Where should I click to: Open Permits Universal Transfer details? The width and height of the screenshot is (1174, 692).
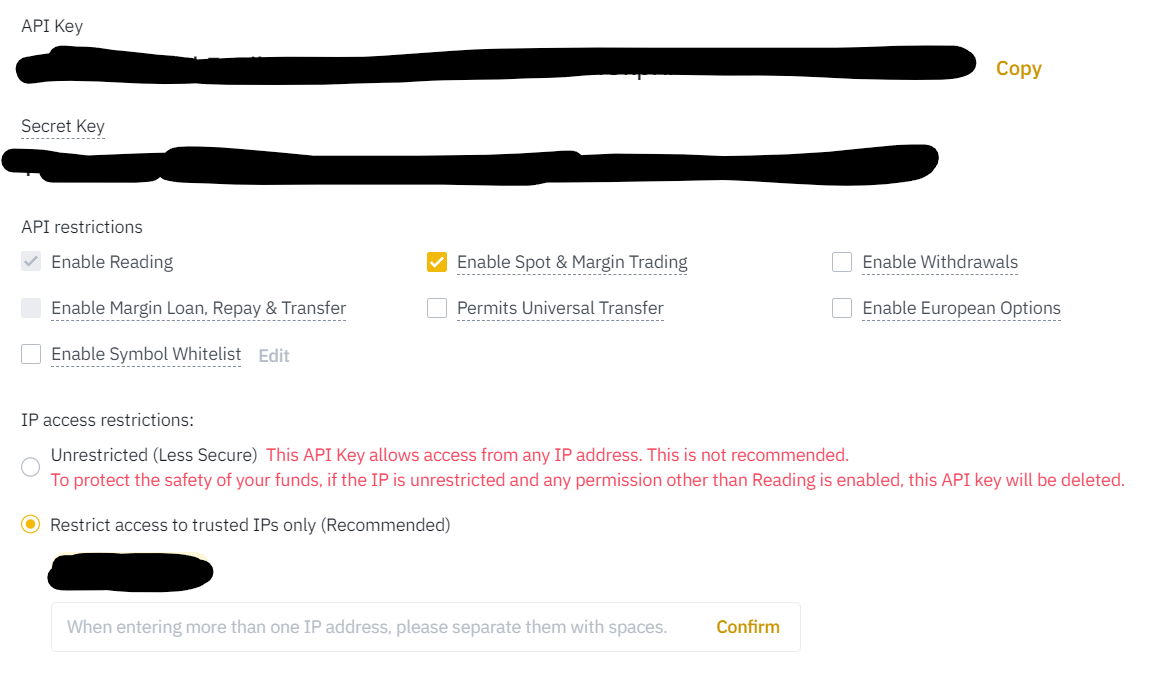[559, 308]
